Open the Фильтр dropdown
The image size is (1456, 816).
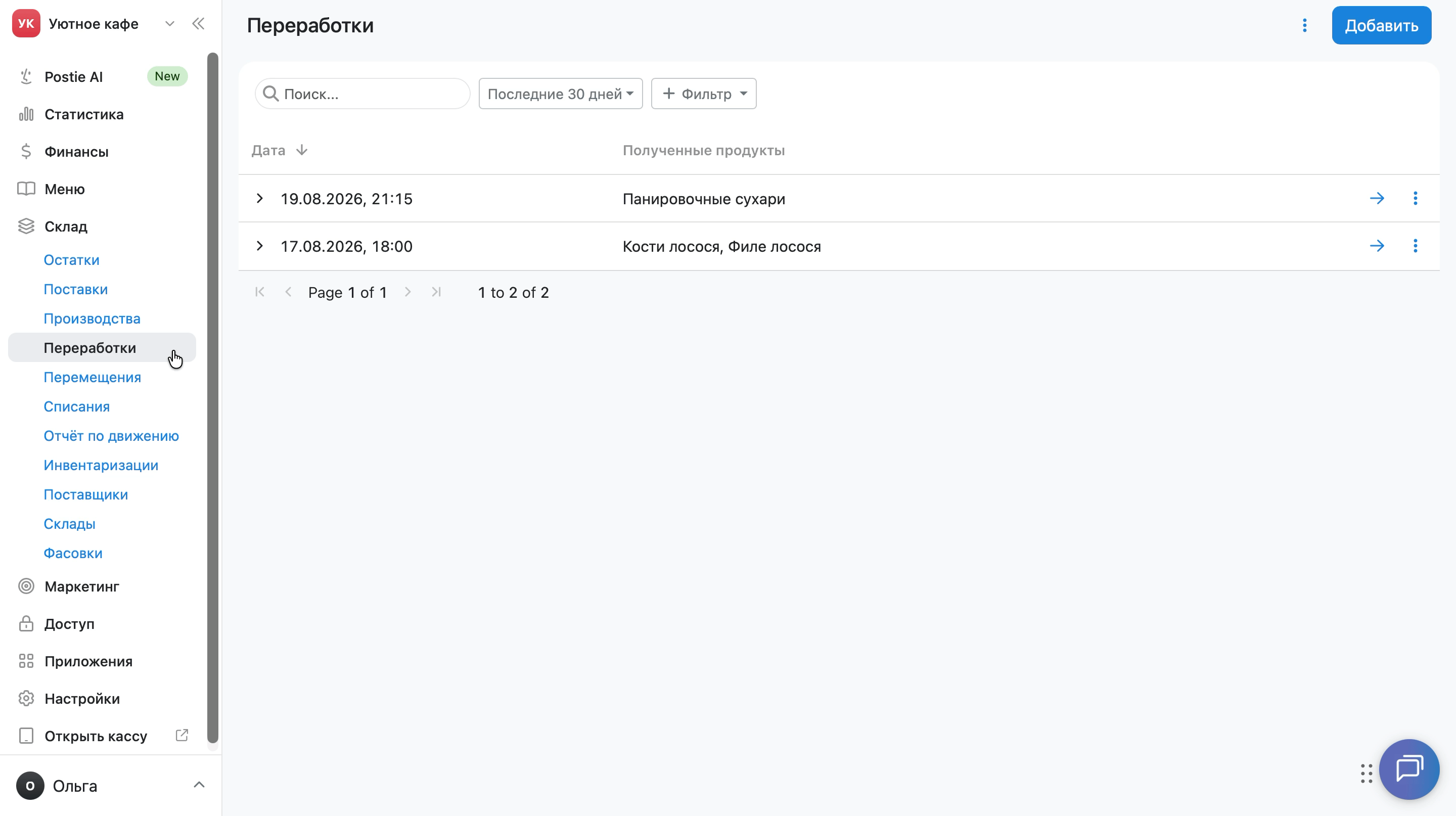coord(704,94)
